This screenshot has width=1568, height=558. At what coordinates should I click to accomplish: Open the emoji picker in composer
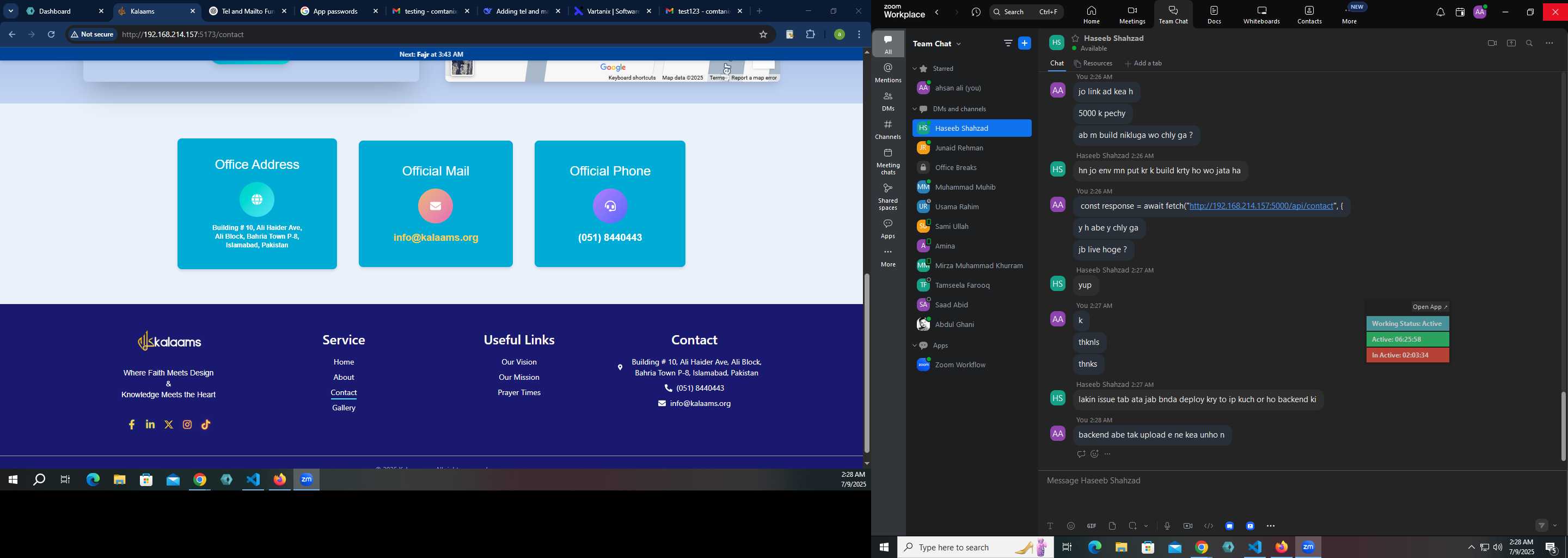tap(1071, 526)
